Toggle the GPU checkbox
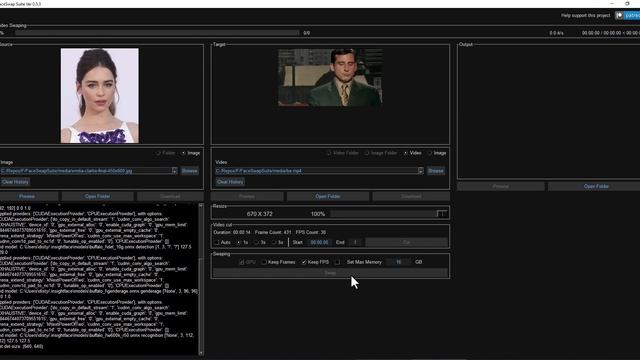Screen dimensions: 640x360 (x=242, y=262)
